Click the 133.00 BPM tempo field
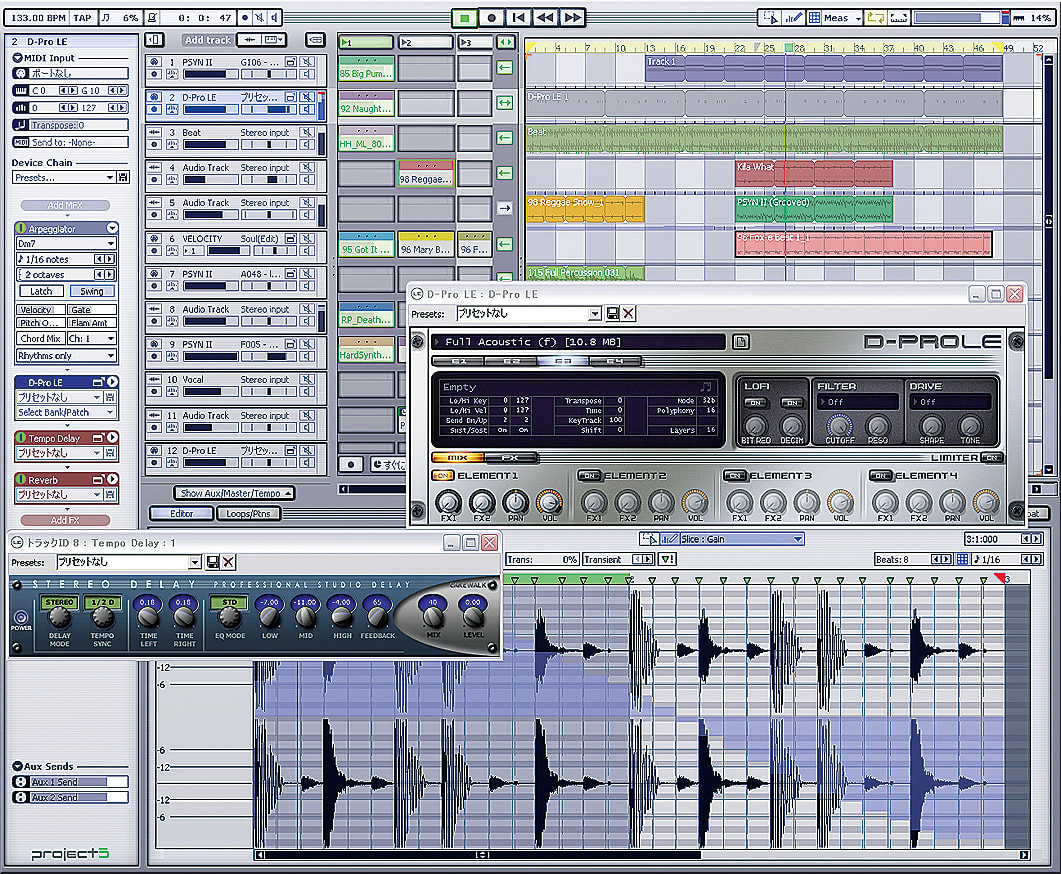 (38, 18)
